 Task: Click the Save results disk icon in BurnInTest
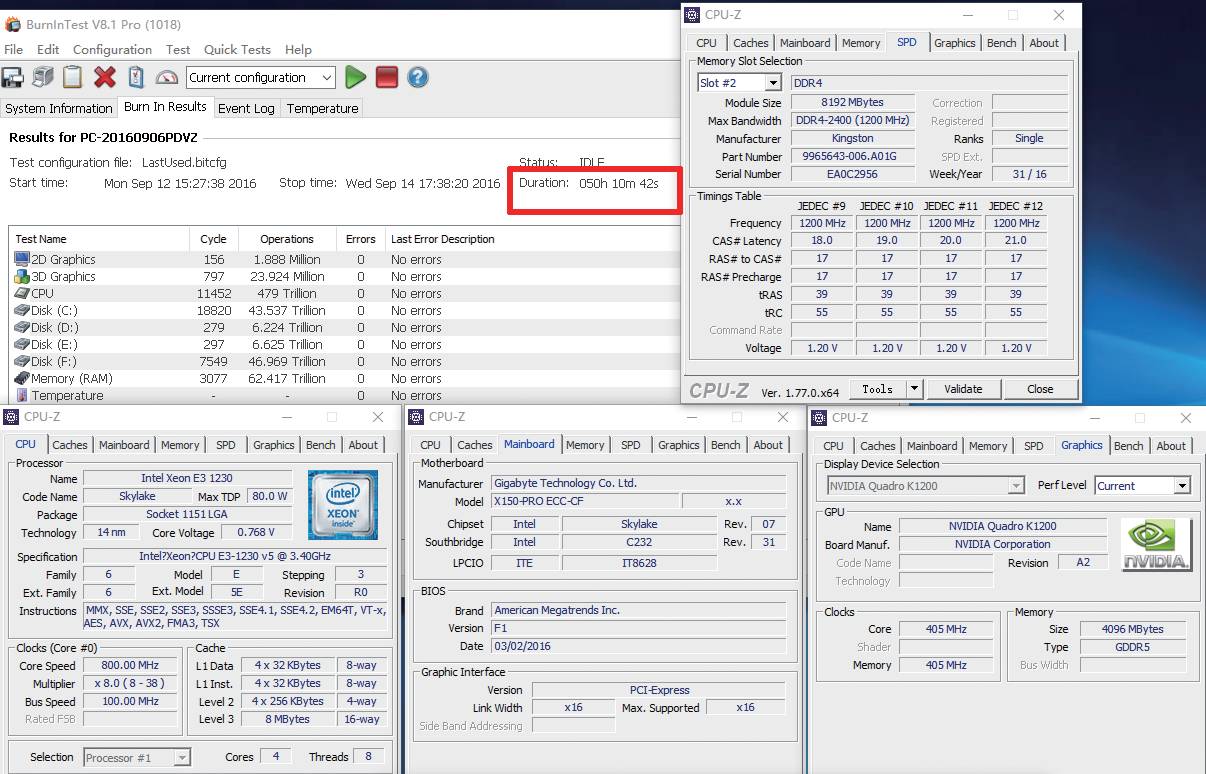coord(13,77)
